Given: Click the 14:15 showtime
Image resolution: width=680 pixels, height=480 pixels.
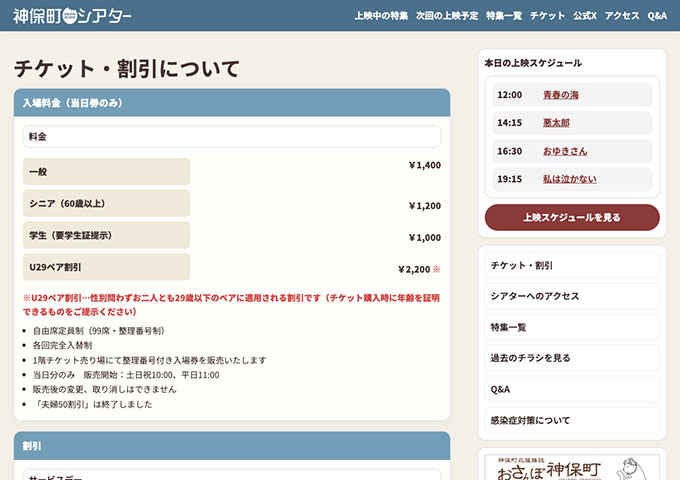Looking at the screenshot, I should [x=510, y=123].
